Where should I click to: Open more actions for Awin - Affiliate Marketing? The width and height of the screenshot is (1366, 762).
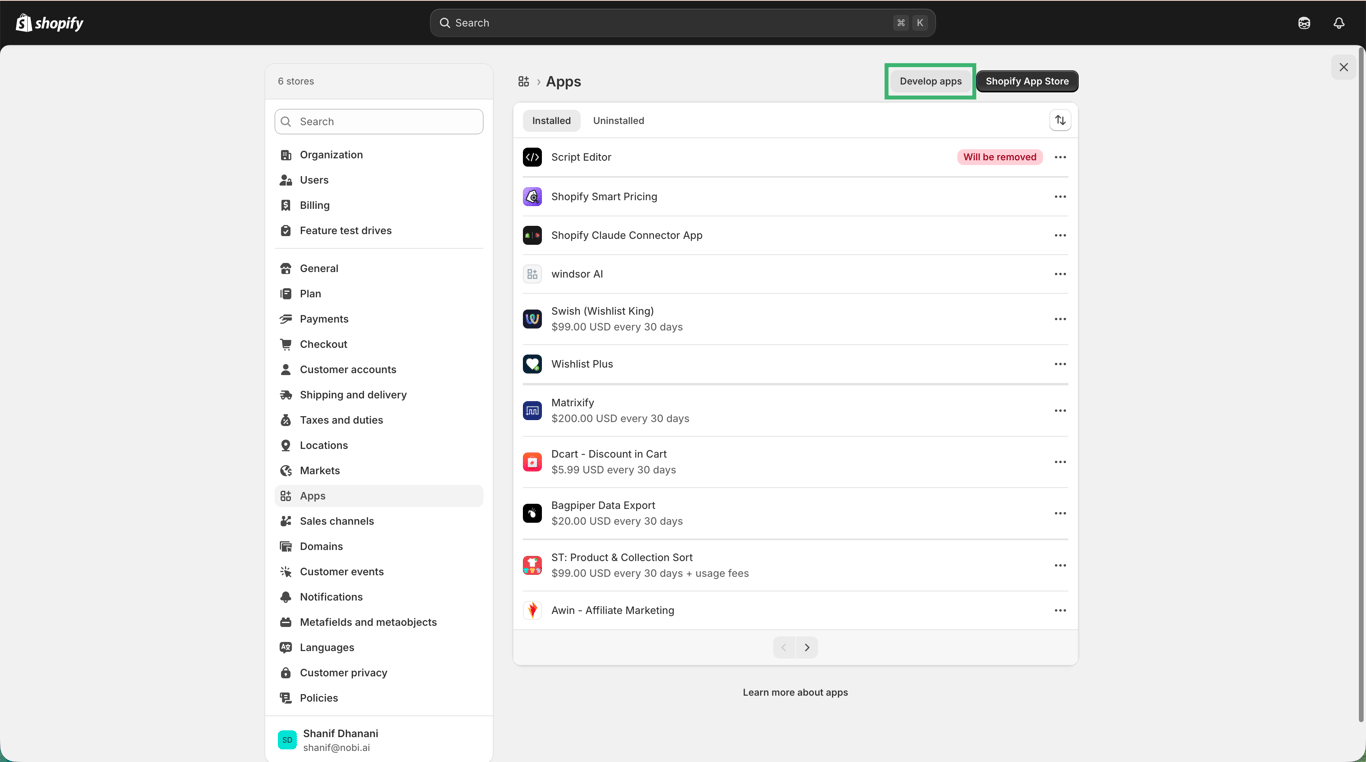click(x=1060, y=610)
